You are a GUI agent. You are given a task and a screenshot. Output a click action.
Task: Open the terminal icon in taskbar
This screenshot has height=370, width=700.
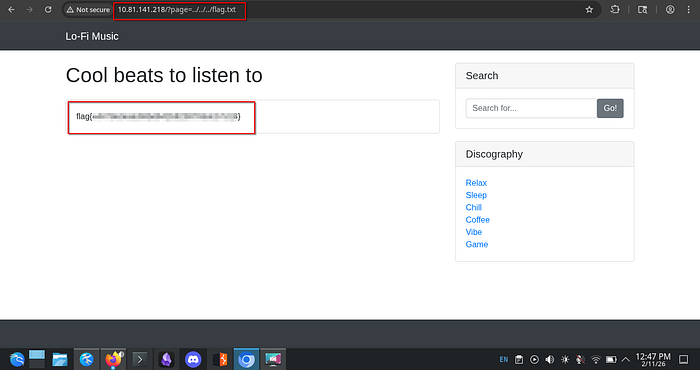(x=140, y=359)
